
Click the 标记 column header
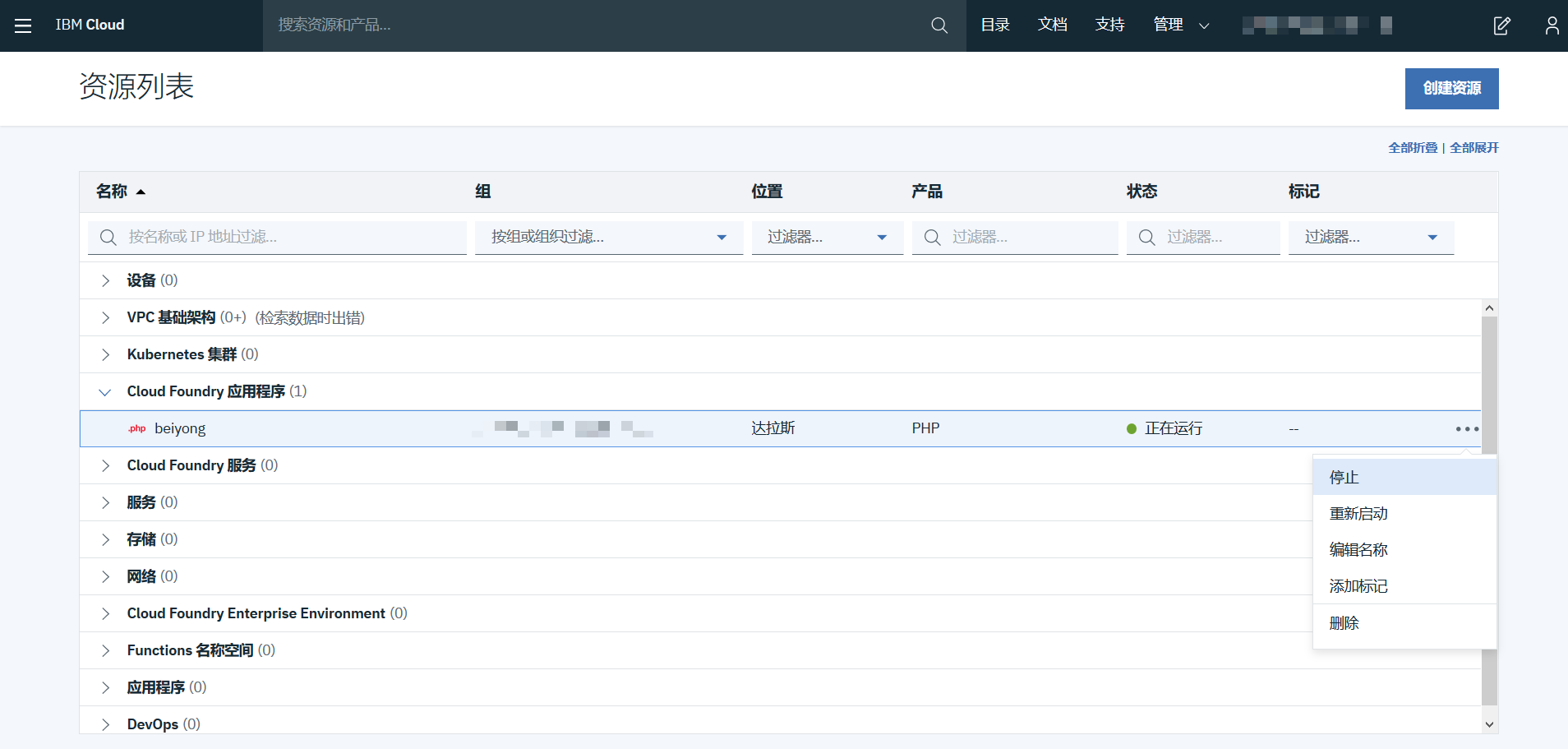pos(1304,192)
